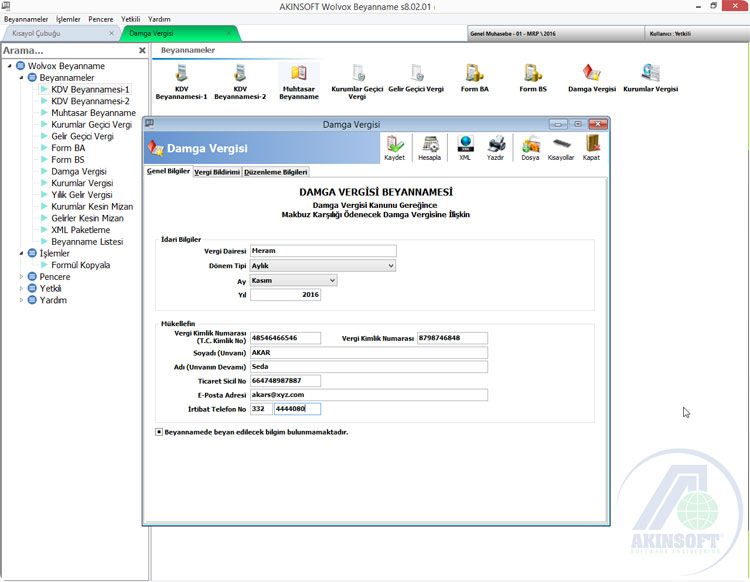
Task: Select KDV Beyannamesi-2 in tree
Action: click(90, 101)
